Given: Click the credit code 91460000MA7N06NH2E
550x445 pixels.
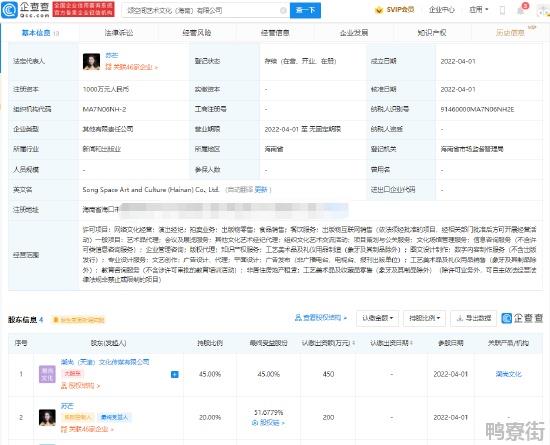Looking at the screenshot, I should point(477,109).
